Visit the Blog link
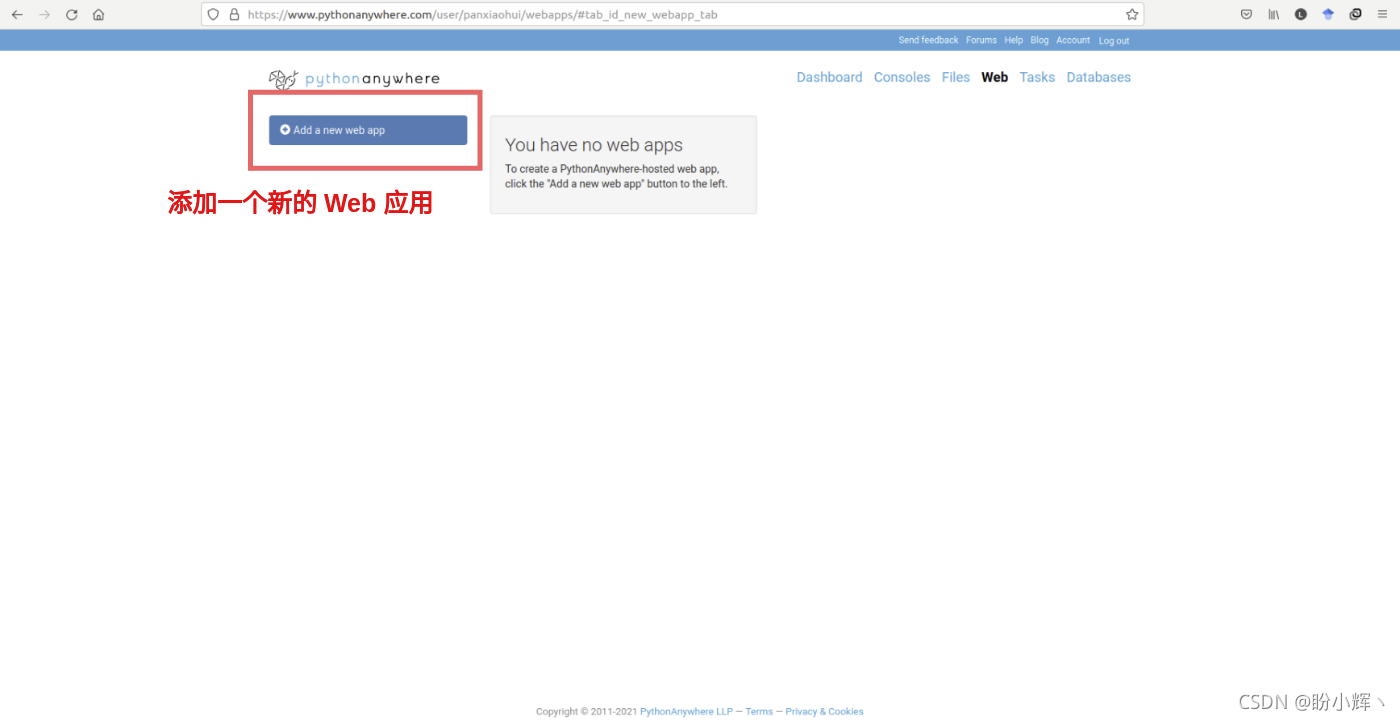 pyautogui.click(x=1040, y=40)
